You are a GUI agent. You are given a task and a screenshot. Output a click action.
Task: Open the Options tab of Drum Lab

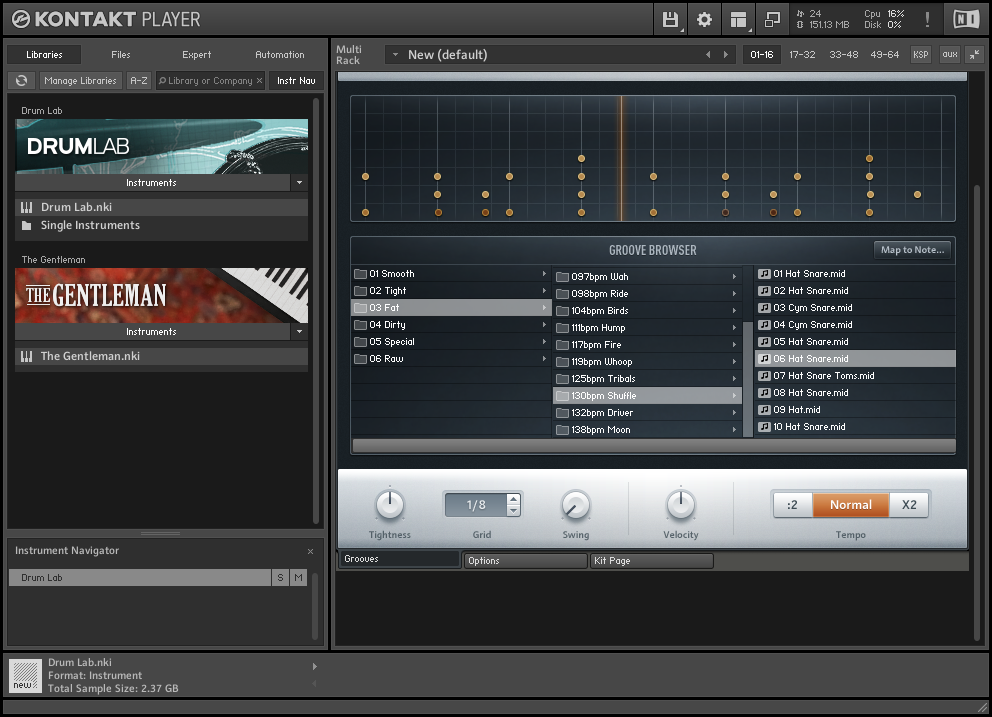tap(525, 561)
